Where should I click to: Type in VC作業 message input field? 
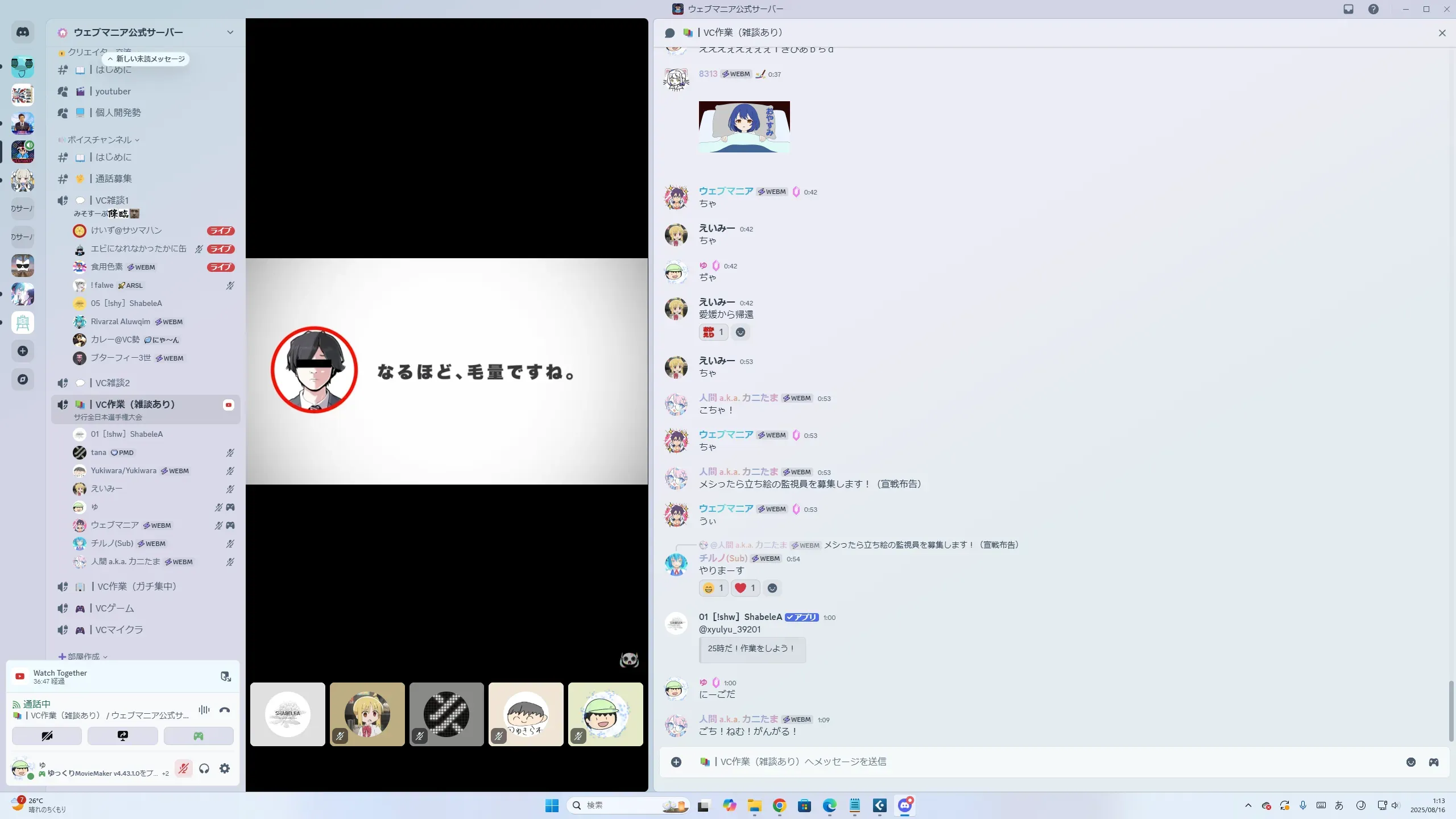tap(1024, 762)
